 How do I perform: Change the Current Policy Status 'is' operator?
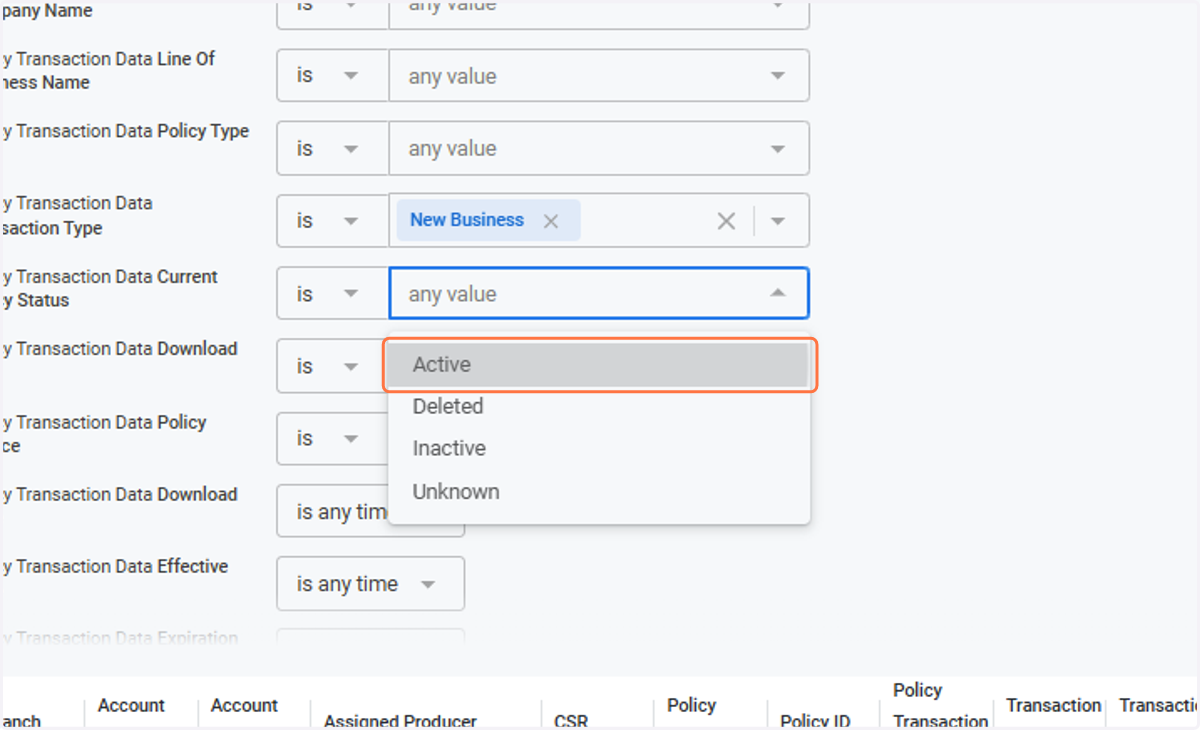pos(332,293)
